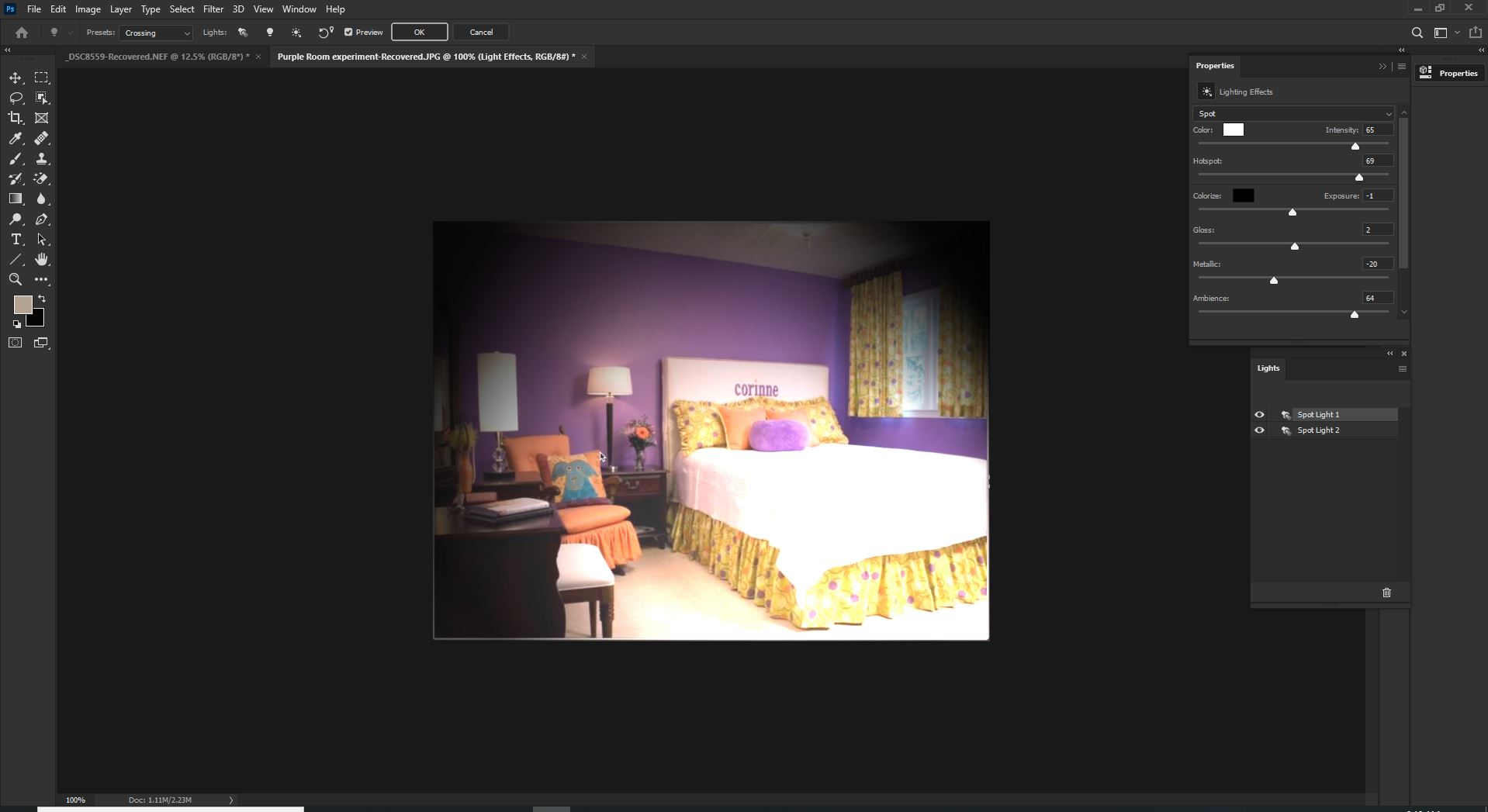Cancel the Lighting Effects dialog
The height and width of the screenshot is (812, 1488).
coord(479,32)
